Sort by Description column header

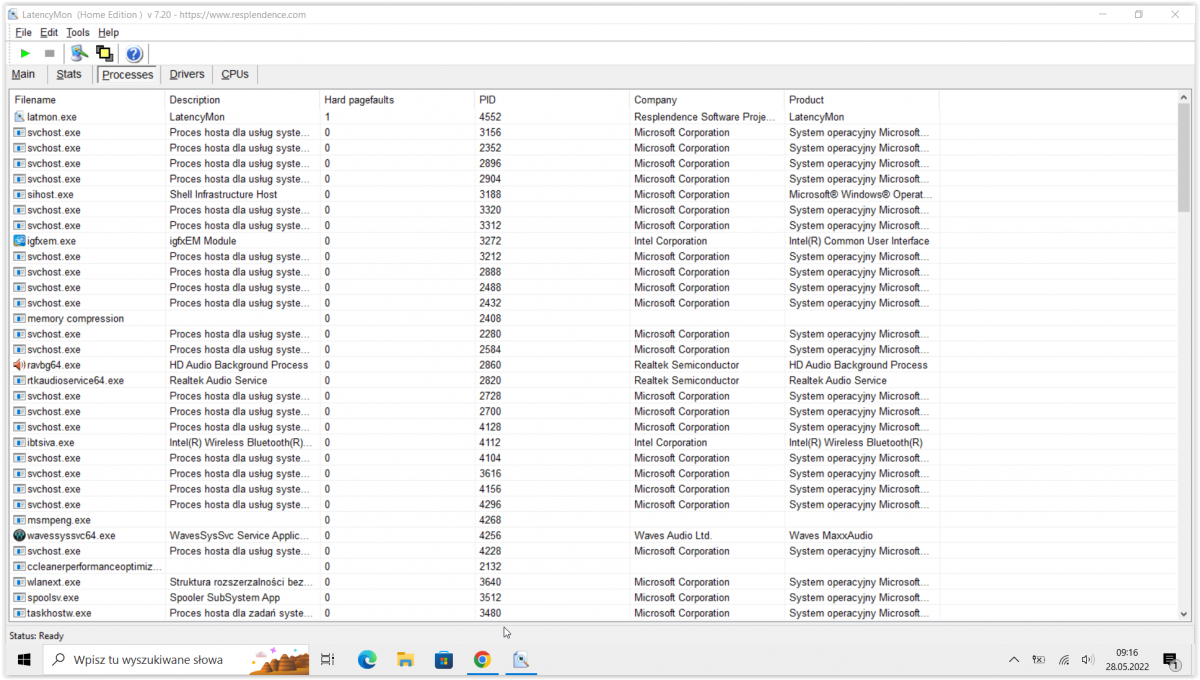pyautogui.click(x=242, y=100)
